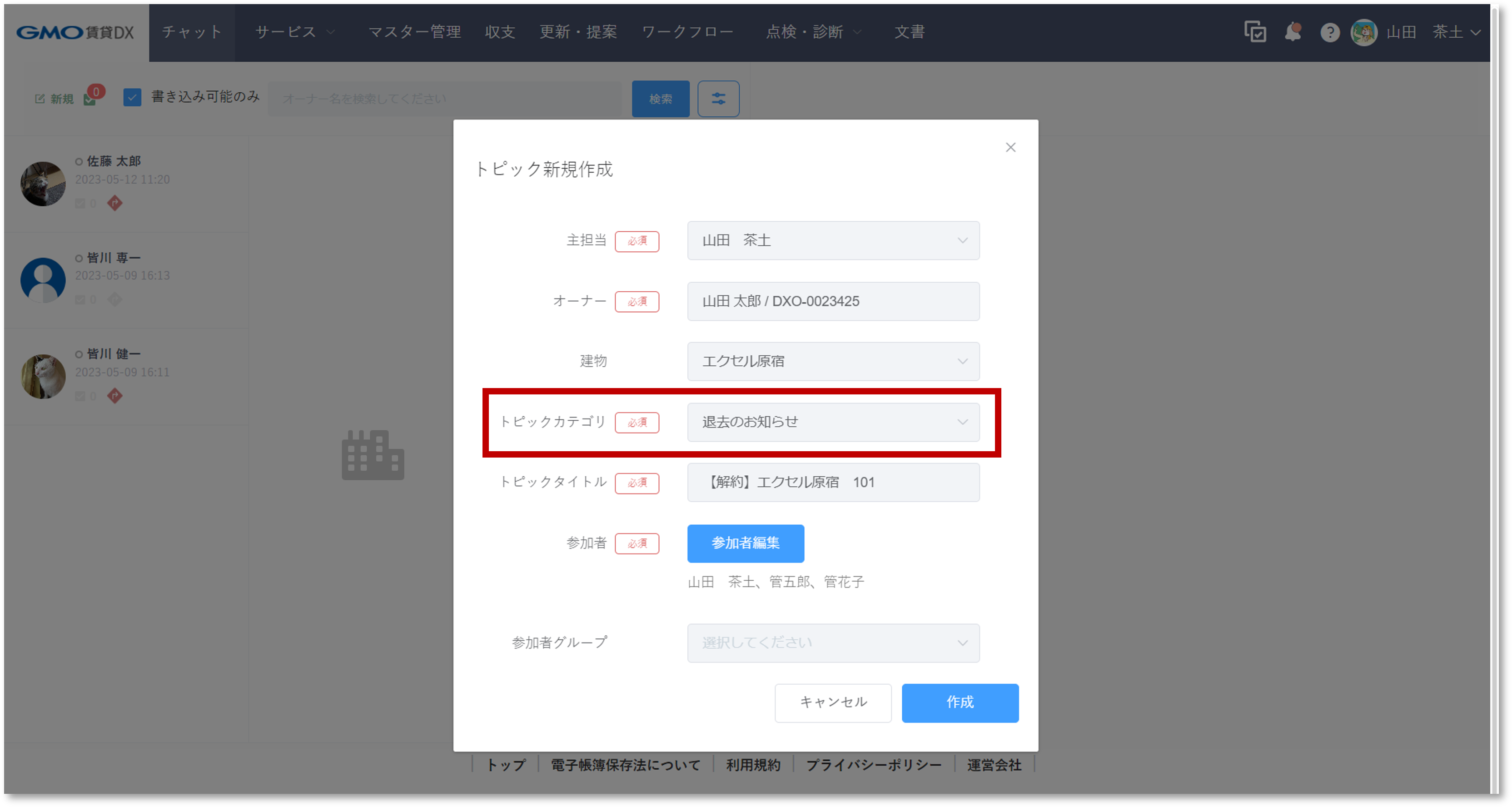The image size is (1512, 807).
Task: Open the トピックカテゴリ dropdown
Action: pyautogui.click(x=833, y=422)
